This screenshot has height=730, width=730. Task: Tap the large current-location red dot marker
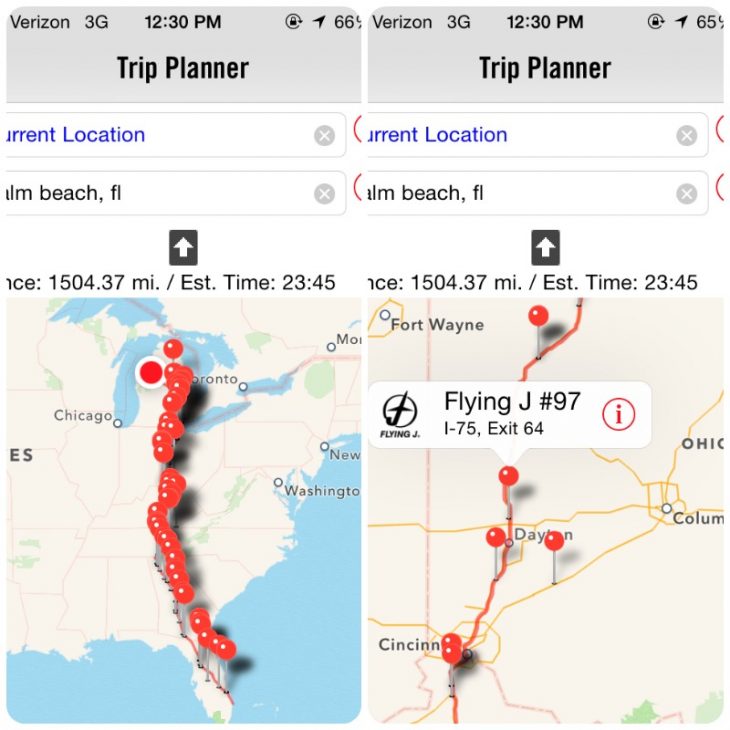coord(151,372)
